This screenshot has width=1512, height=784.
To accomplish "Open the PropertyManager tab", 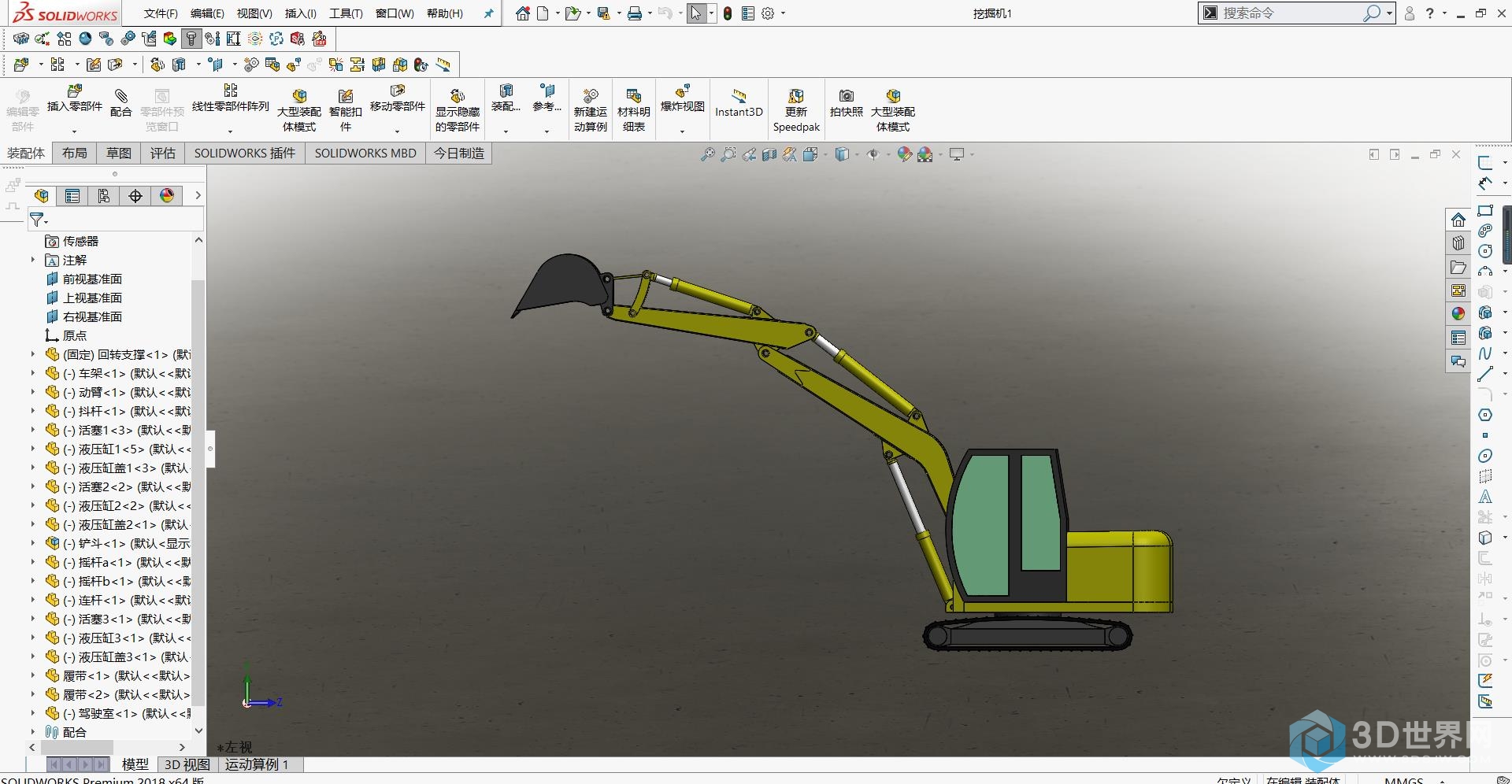I will 72,196.
